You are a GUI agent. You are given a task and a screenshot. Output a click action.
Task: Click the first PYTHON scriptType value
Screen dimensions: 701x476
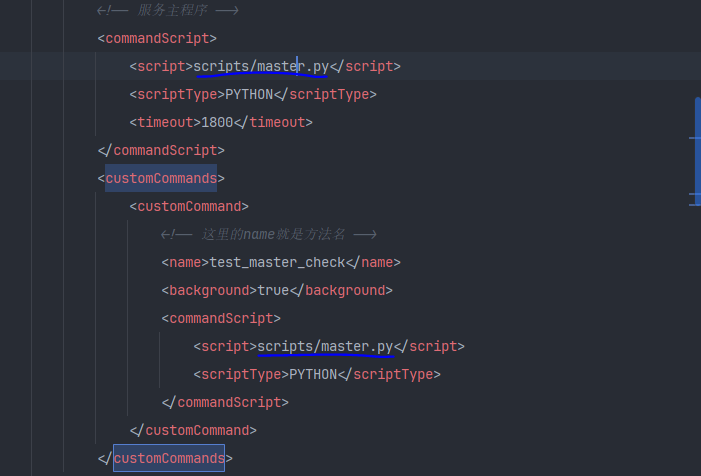[247, 94]
